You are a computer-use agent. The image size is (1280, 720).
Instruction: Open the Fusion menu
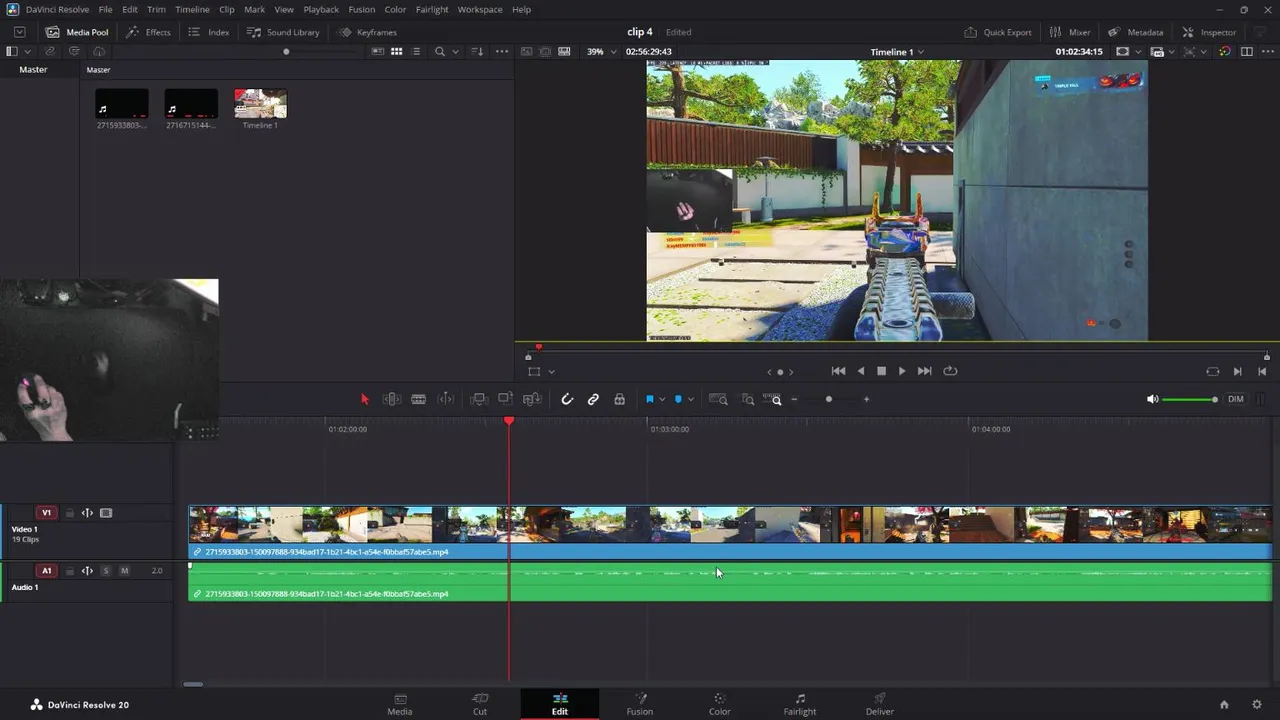tap(362, 9)
